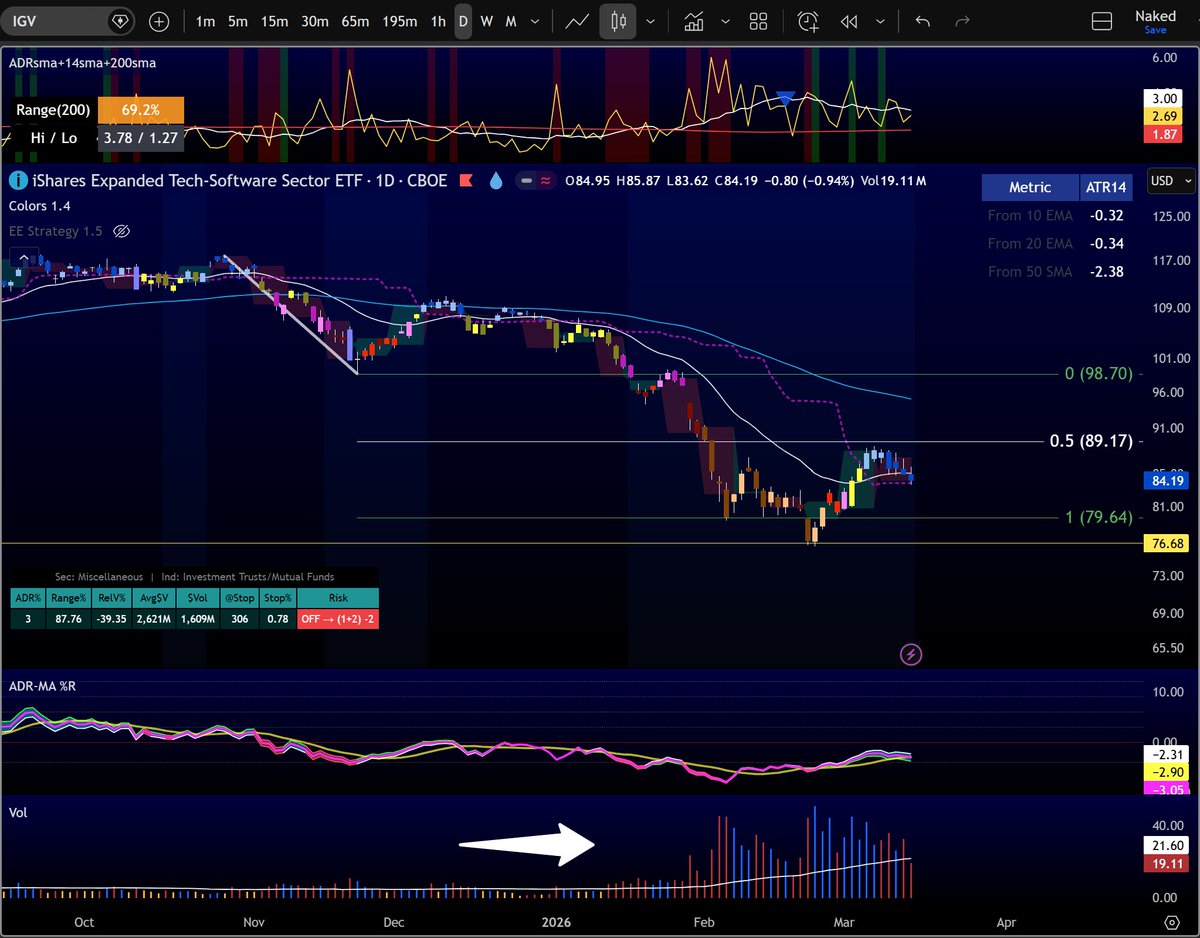Click the 2026 marker on time axis
Viewport: 1200px width, 938px height.
pyautogui.click(x=558, y=922)
